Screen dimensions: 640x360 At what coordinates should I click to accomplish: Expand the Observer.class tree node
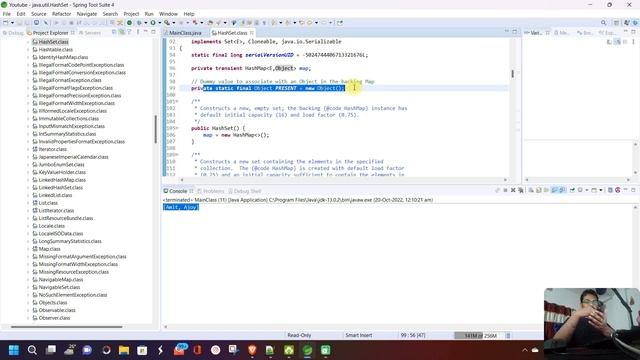(28, 318)
